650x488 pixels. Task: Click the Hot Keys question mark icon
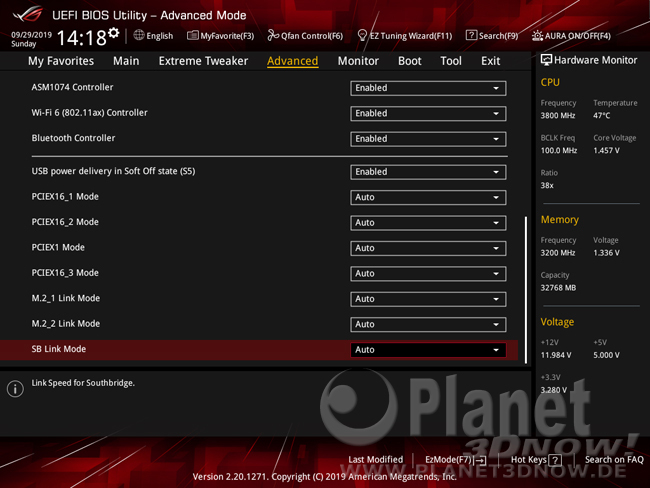555,460
